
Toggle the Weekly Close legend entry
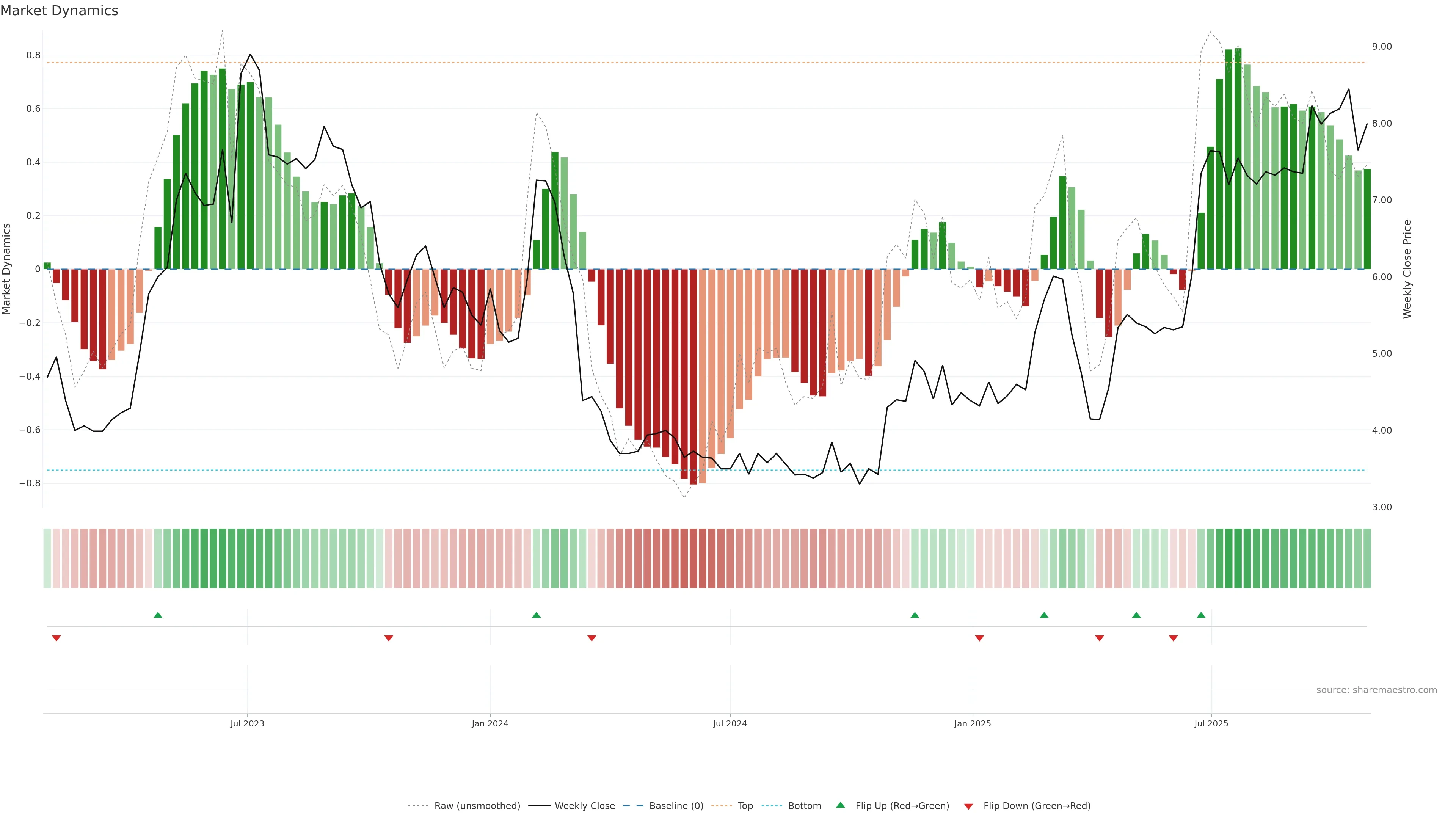[x=584, y=806]
